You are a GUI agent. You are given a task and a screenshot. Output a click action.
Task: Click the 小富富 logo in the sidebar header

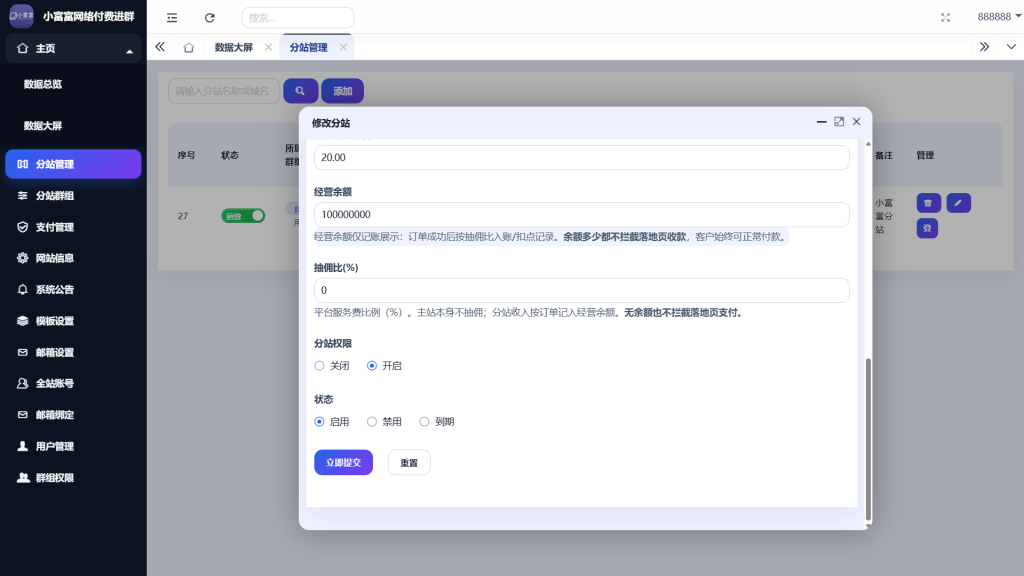[22, 16]
